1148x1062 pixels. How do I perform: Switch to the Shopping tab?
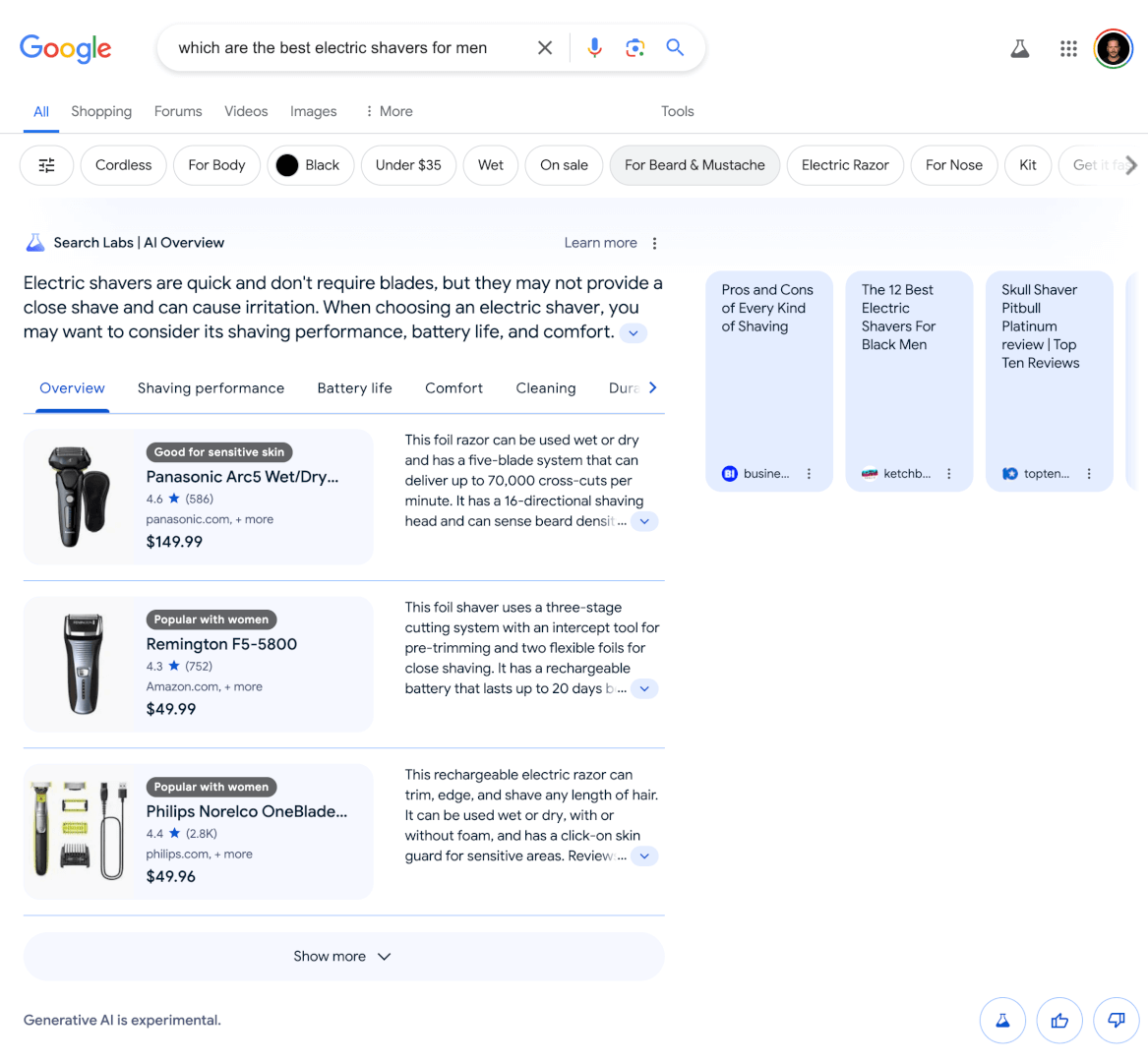(x=101, y=111)
